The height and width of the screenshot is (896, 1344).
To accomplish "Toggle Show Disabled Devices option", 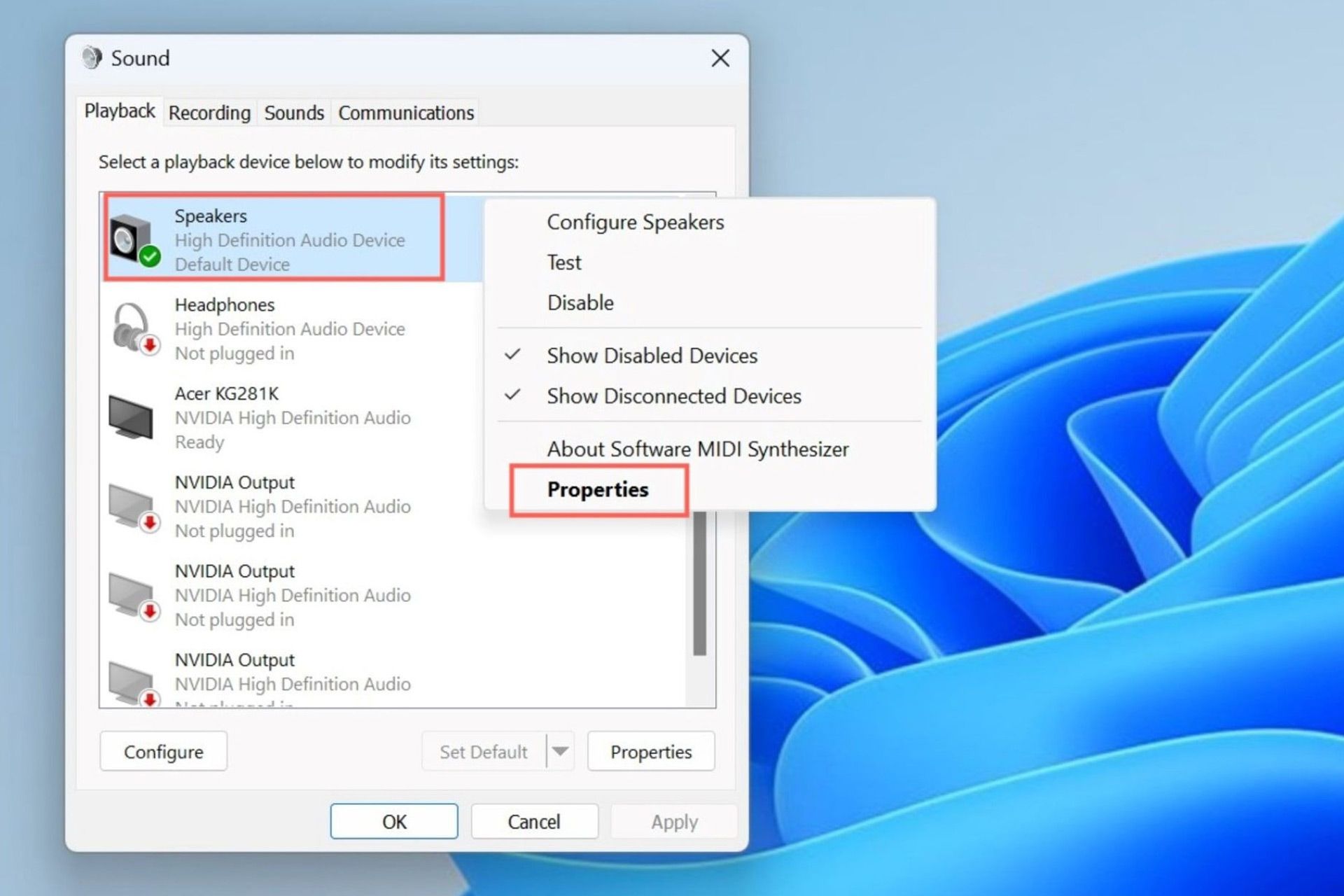I will point(654,355).
